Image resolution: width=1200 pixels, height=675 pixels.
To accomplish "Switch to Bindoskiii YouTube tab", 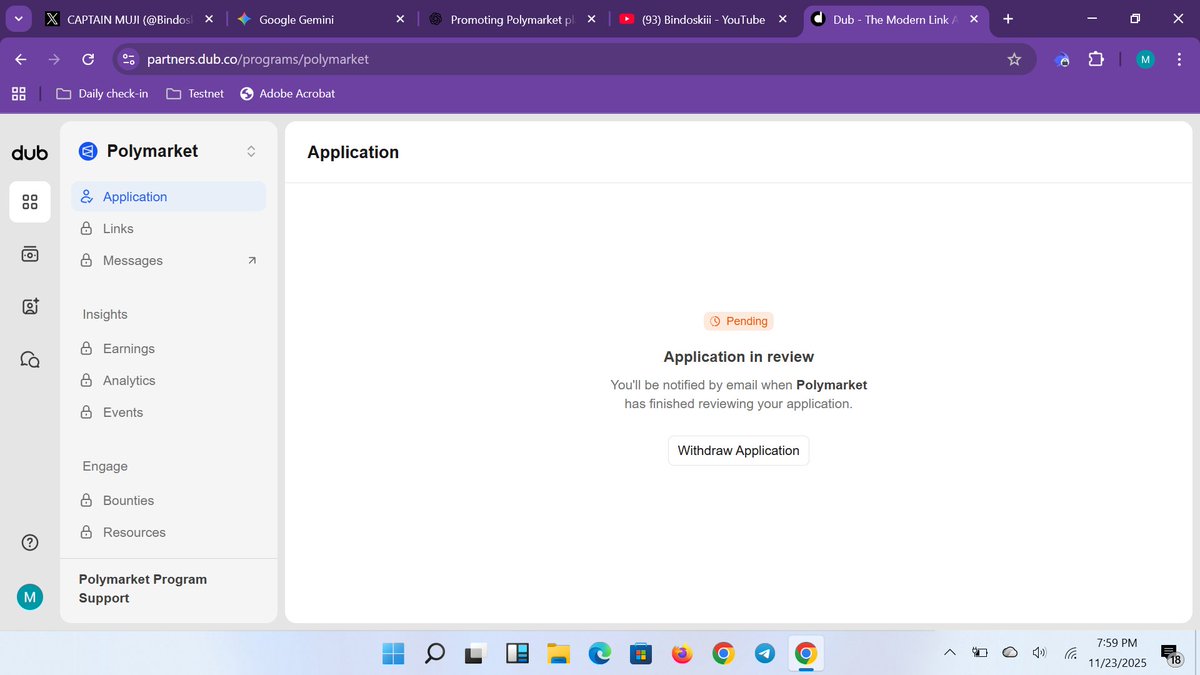I will coord(704,19).
